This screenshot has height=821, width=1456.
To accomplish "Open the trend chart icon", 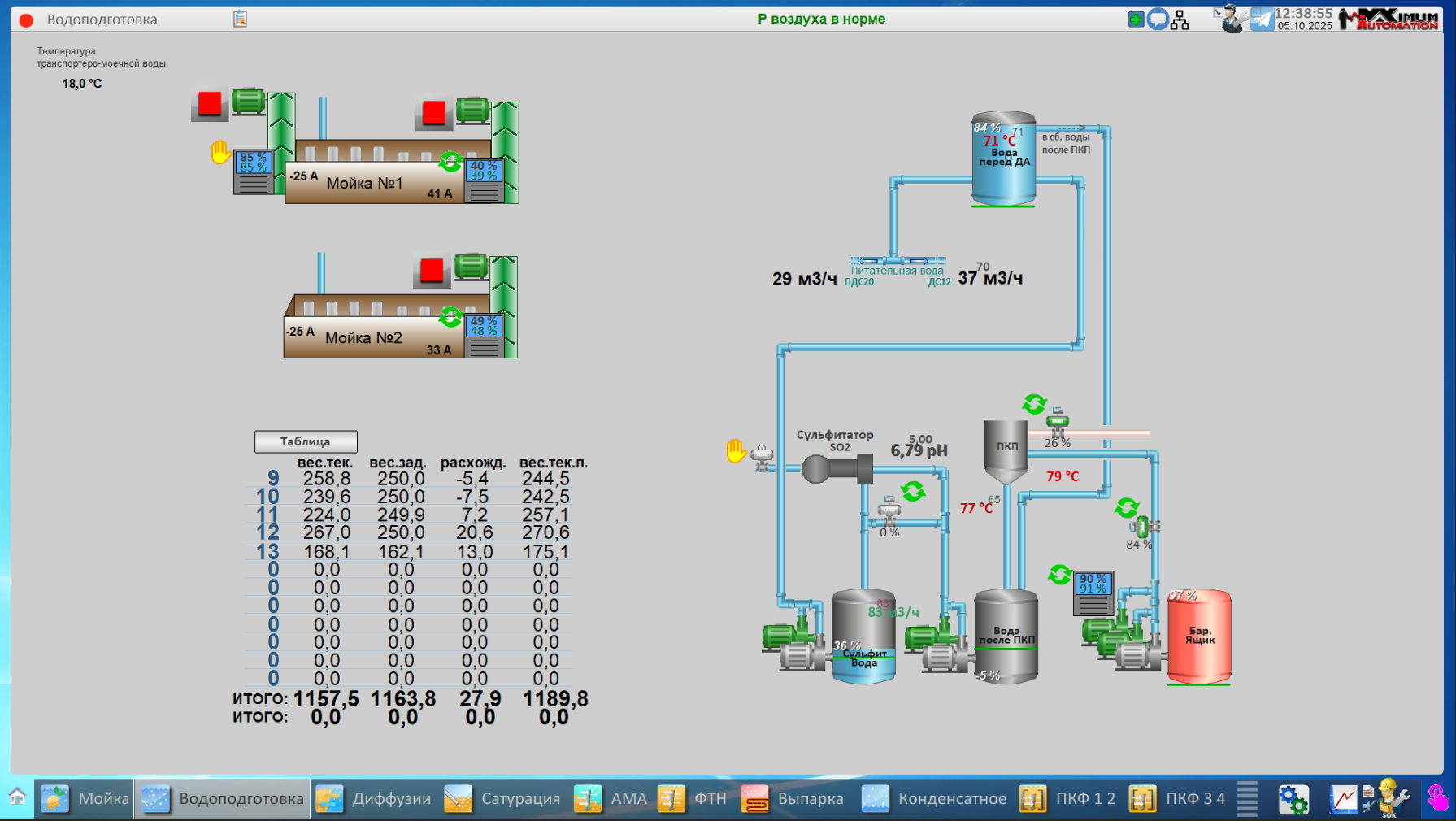I will click(x=1343, y=799).
